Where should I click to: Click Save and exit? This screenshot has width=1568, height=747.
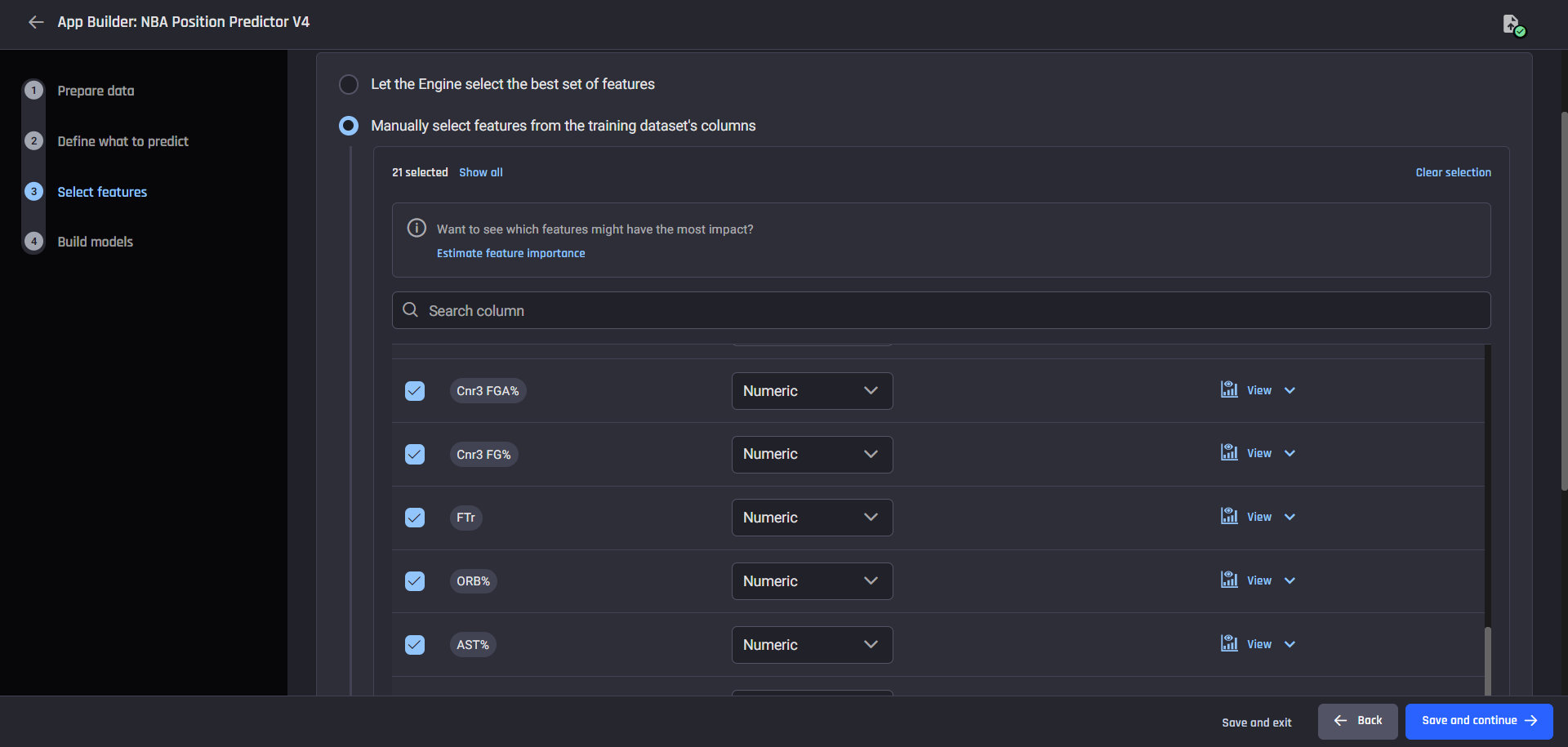pyautogui.click(x=1256, y=723)
